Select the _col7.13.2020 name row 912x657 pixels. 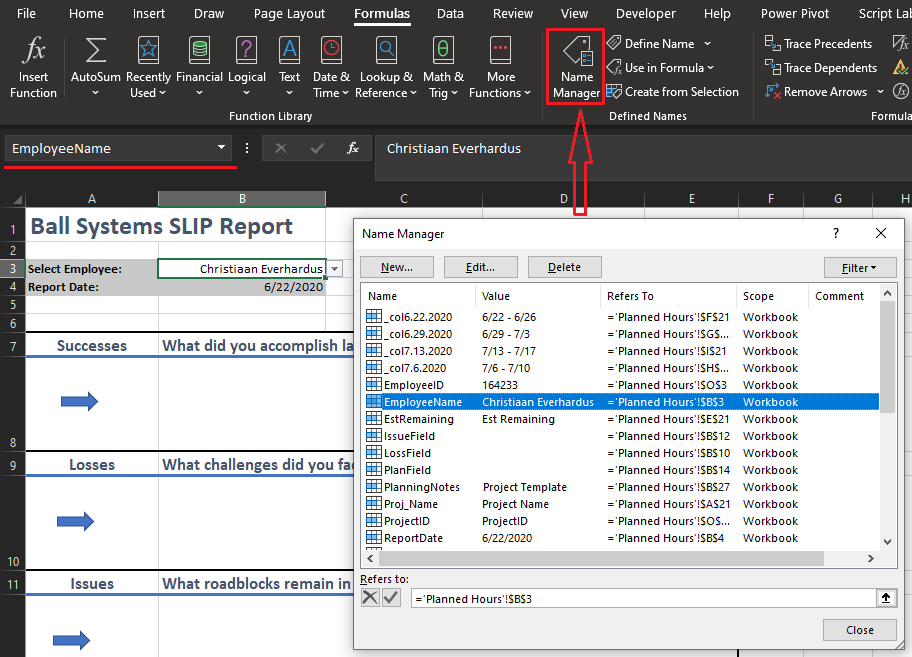pos(620,351)
